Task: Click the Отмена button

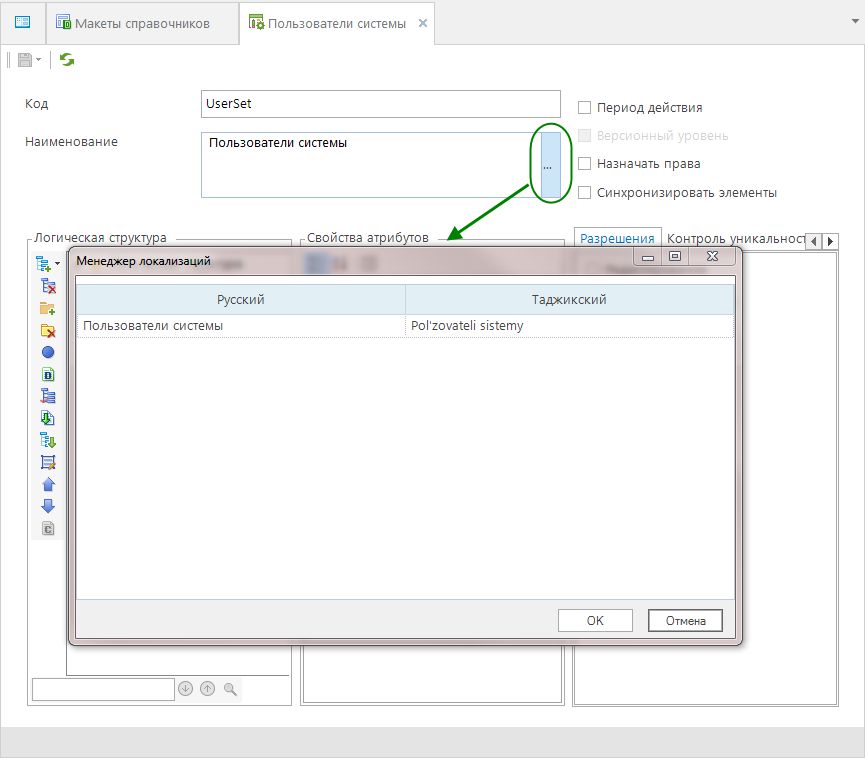Action: (685, 621)
